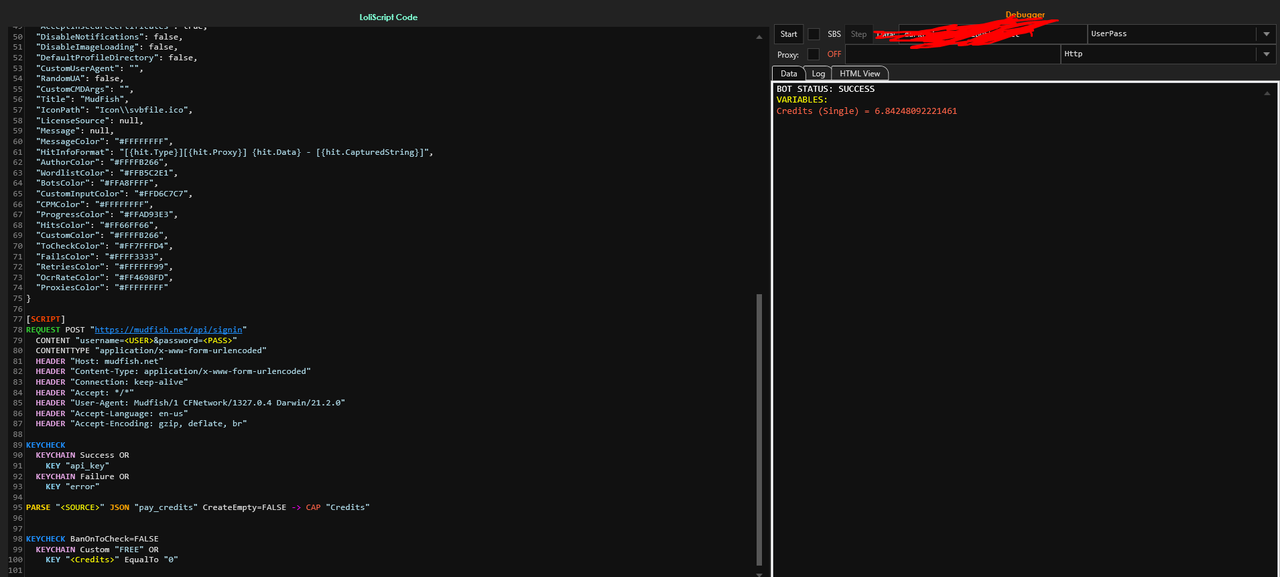Click the "ToCheckColor" setting line
The height and width of the screenshot is (577, 1280).
105,245
